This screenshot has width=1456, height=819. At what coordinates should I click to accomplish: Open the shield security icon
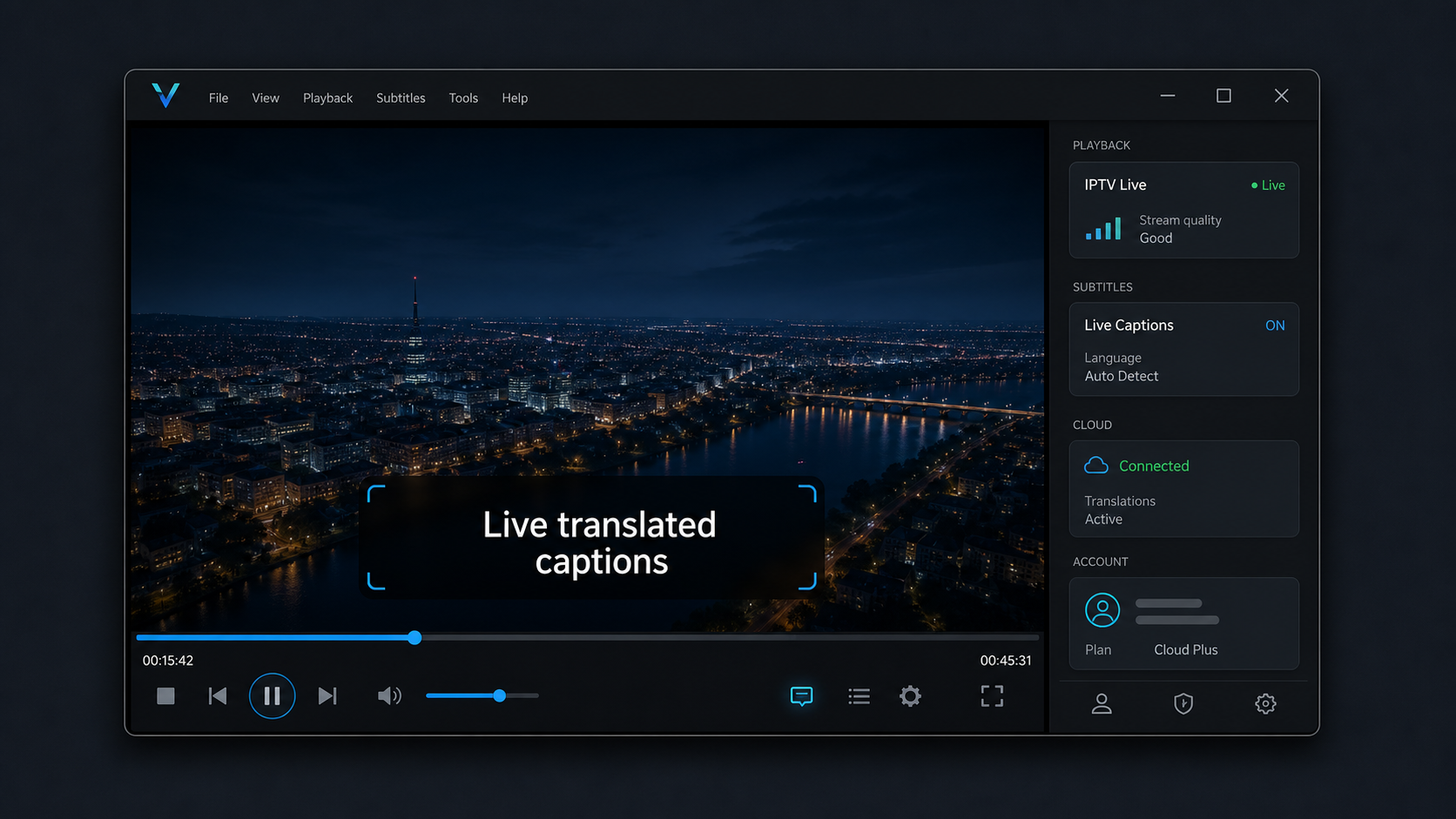coord(1183,703)
